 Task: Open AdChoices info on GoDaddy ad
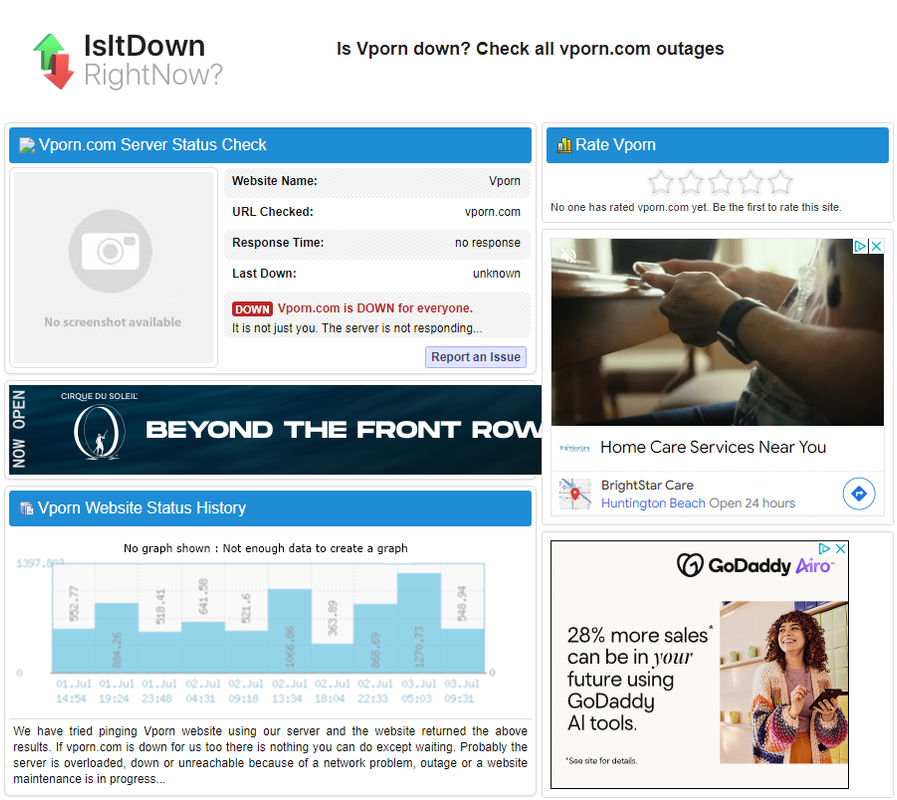pyautogui.click(x=824, y=548)
